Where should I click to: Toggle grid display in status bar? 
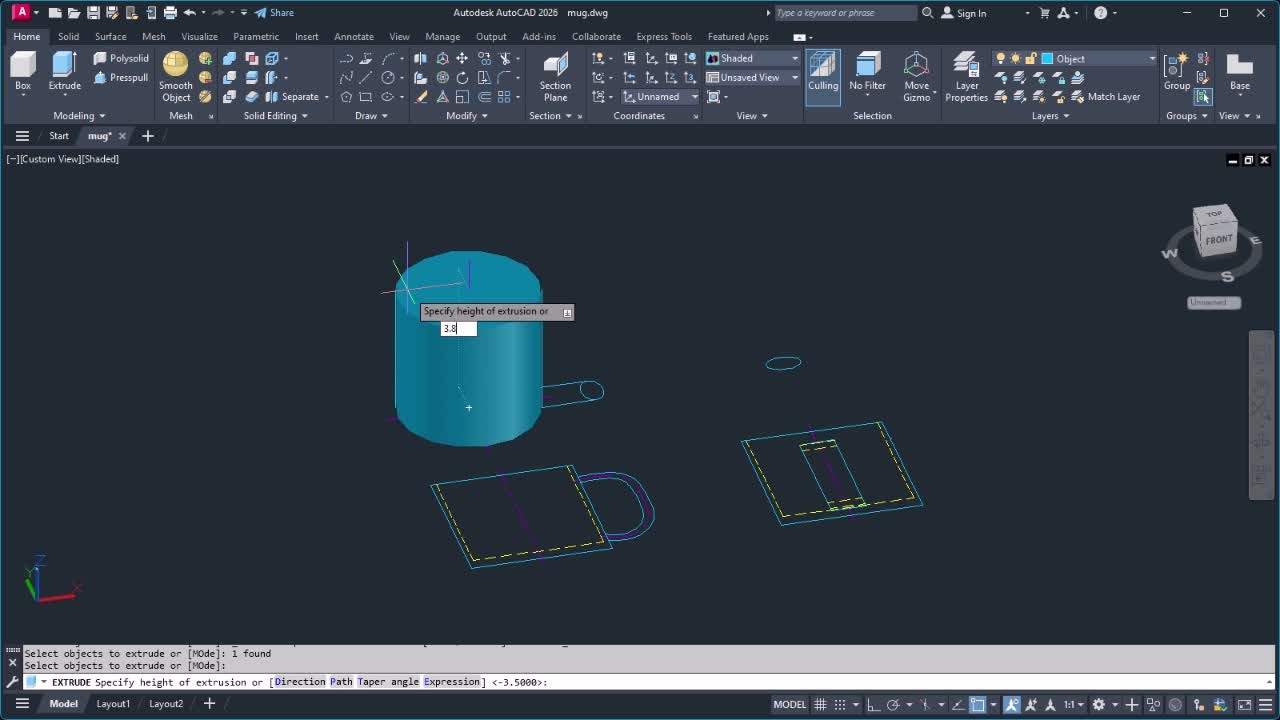[821, 704]
